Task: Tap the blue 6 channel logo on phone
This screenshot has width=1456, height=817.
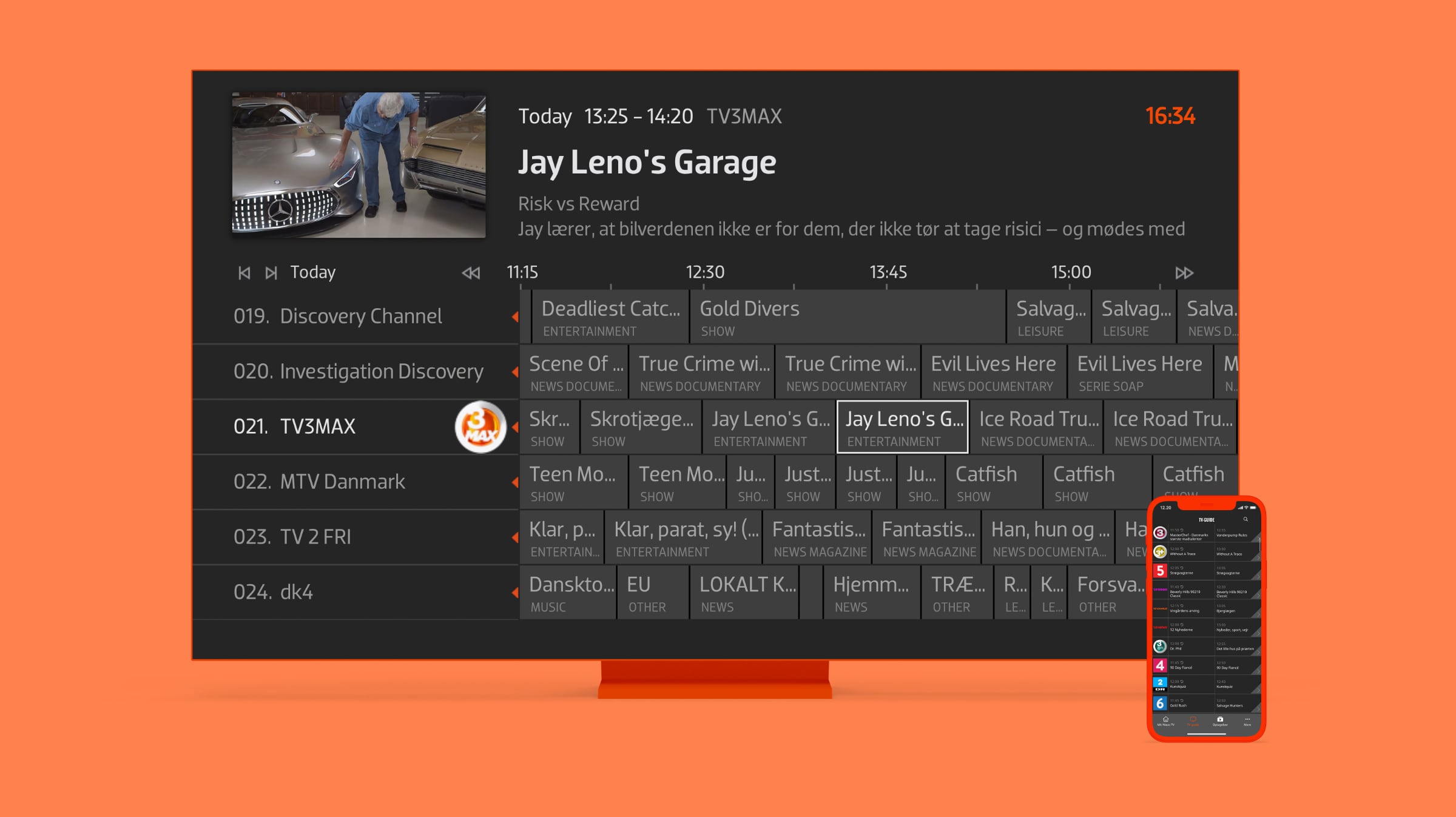Action: point(1160,703)
